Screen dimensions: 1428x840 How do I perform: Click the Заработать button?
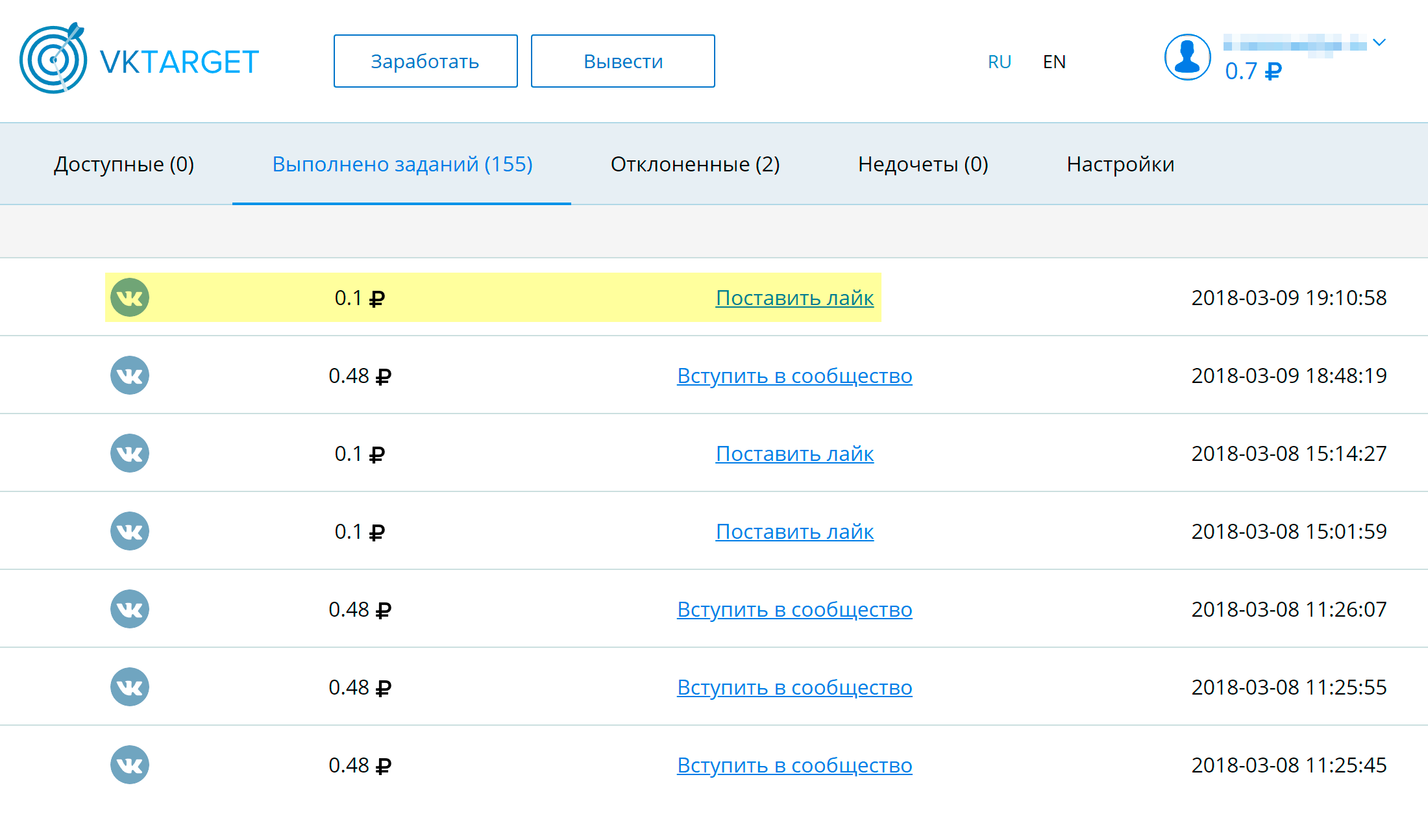point(426,61)
